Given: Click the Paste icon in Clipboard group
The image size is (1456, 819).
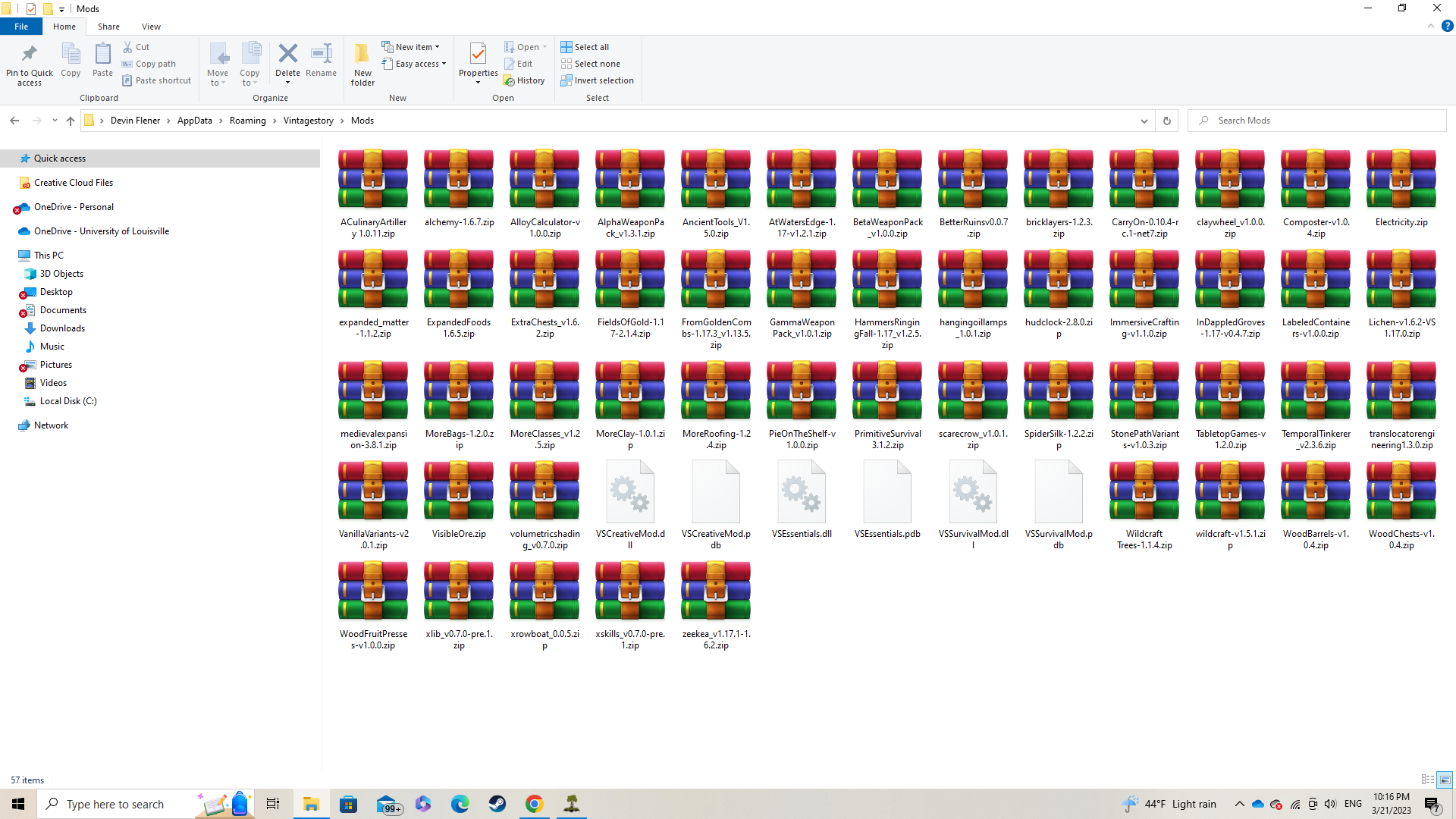Looking at the screenshot, I should [x=102, y=55].
